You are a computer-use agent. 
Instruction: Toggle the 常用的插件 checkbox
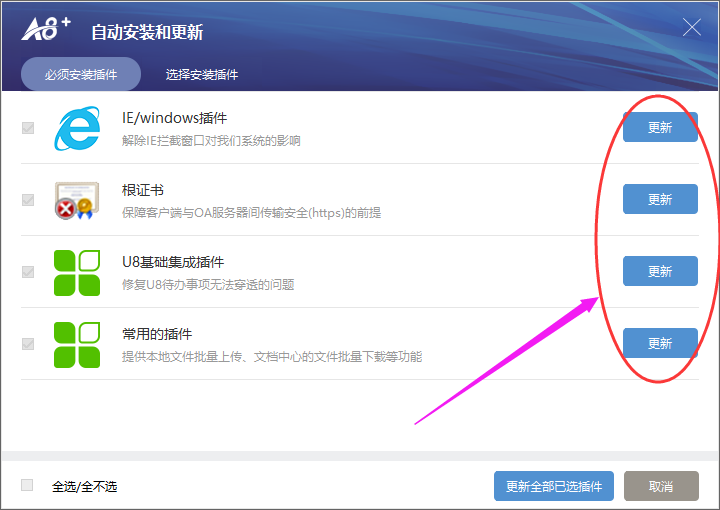pos(28,344)
